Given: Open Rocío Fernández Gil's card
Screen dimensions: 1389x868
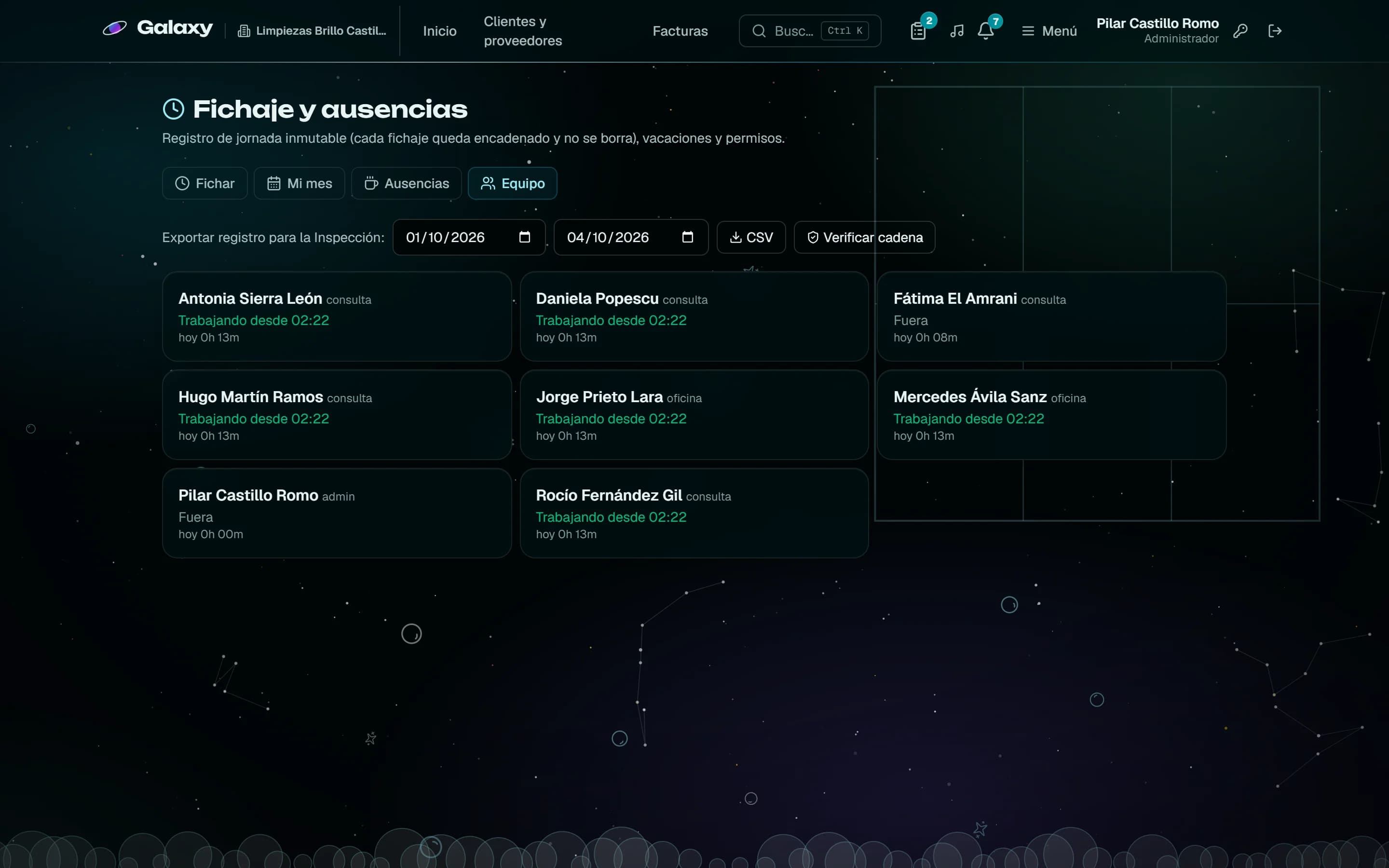Looking at the screenshot, I should click(694, 513).
